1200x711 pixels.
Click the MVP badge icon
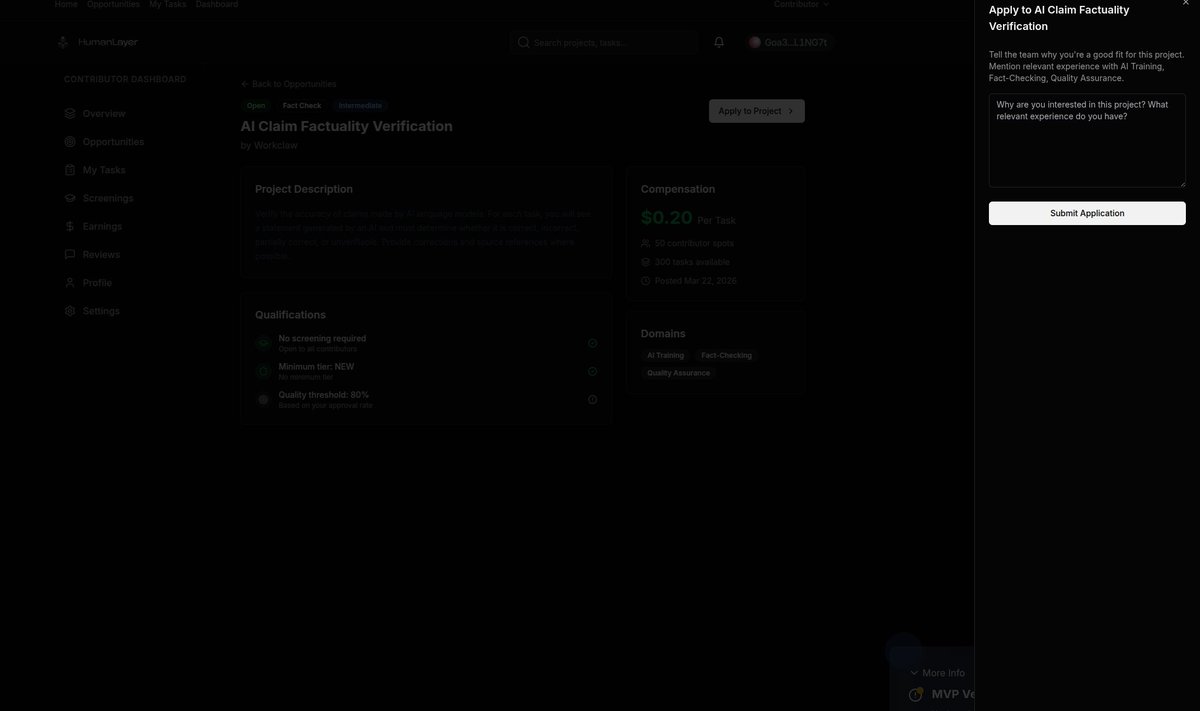point(916,694)
